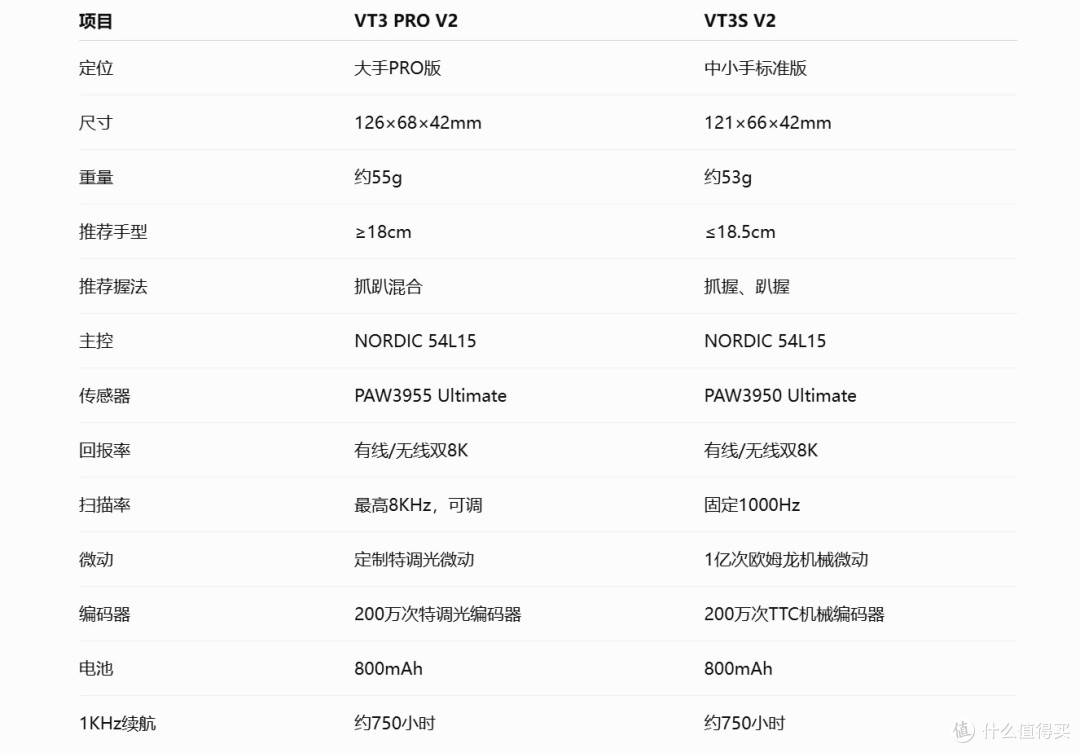Click the 126×68×42mm size cell
Image resolution: width=1080 pixels, height=753 pixels.
(418, 123)
